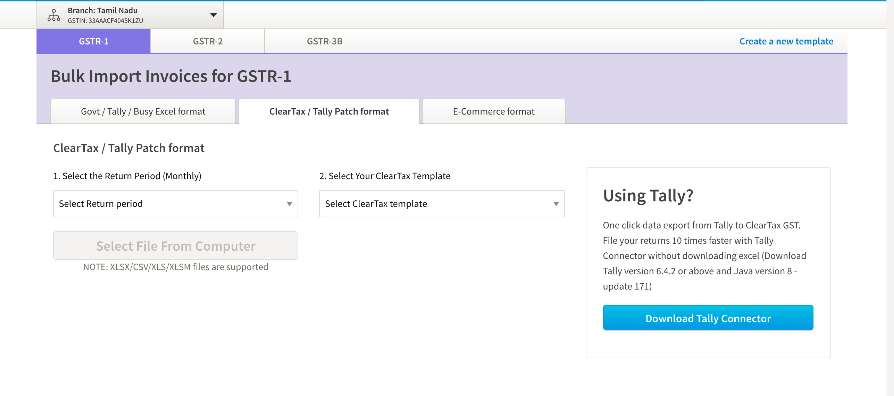Click the 'ClearTax / Tally Patch format' section heading
894x396 pixels.
tap(128, 148)
